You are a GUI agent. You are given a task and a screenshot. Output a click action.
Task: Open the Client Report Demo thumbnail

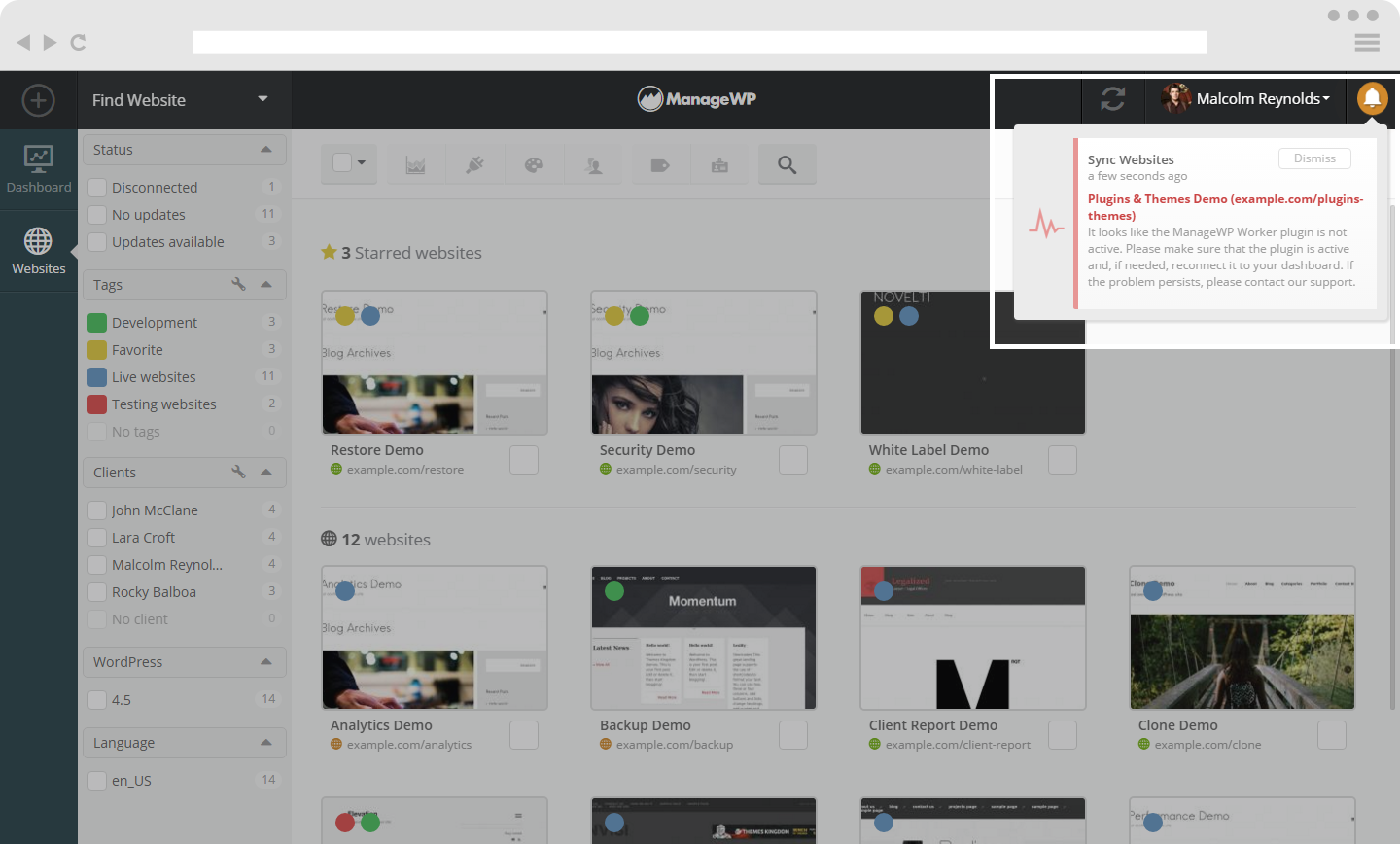972,638
